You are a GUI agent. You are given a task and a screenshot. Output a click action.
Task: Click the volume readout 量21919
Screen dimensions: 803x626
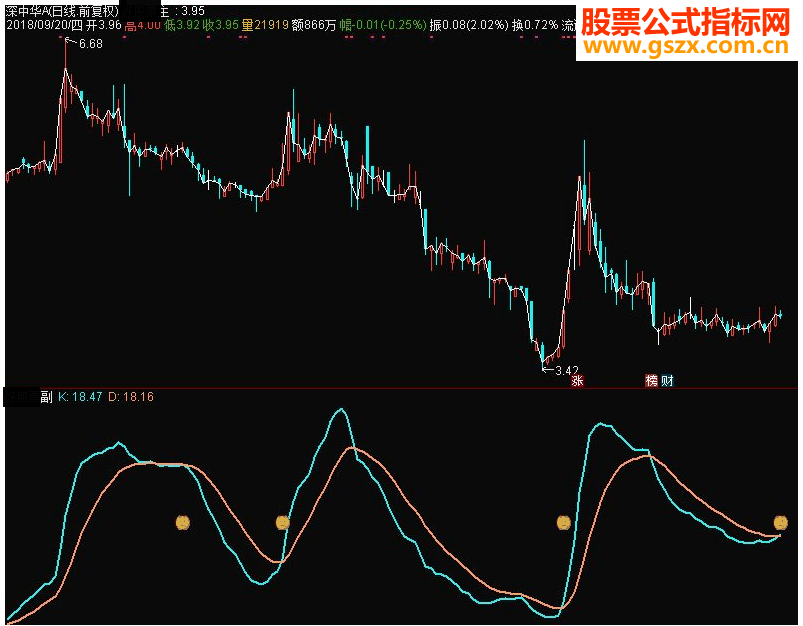pos(265,25)
